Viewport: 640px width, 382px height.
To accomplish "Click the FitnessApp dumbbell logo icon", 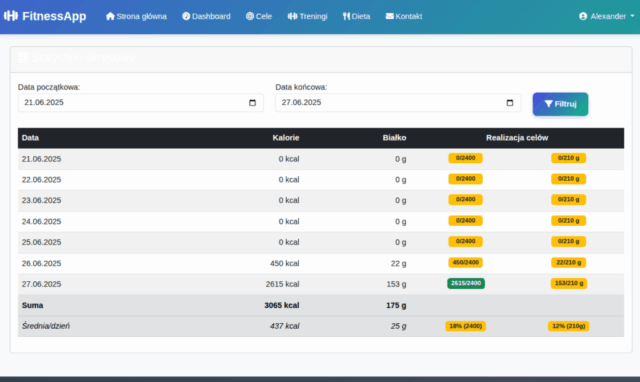I will [11, 16].
